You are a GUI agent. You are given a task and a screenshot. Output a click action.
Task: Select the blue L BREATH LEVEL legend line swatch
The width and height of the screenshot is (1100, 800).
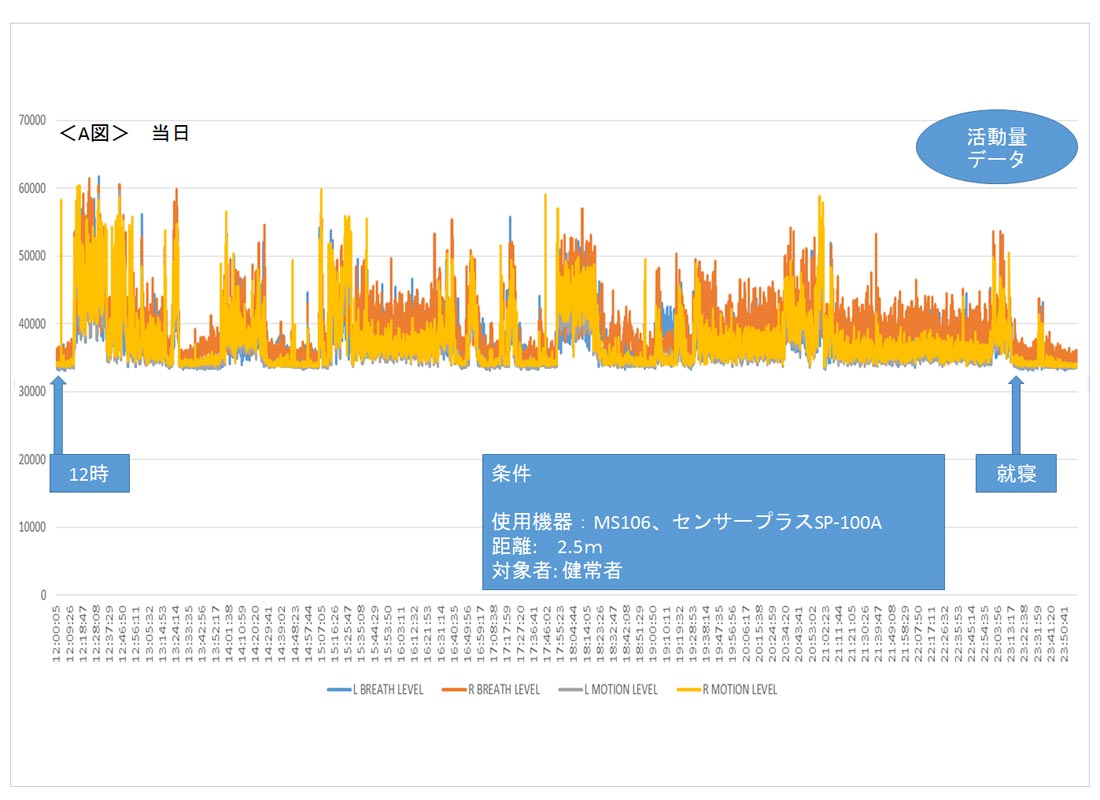pyautogui.click(x=339, y=690)
